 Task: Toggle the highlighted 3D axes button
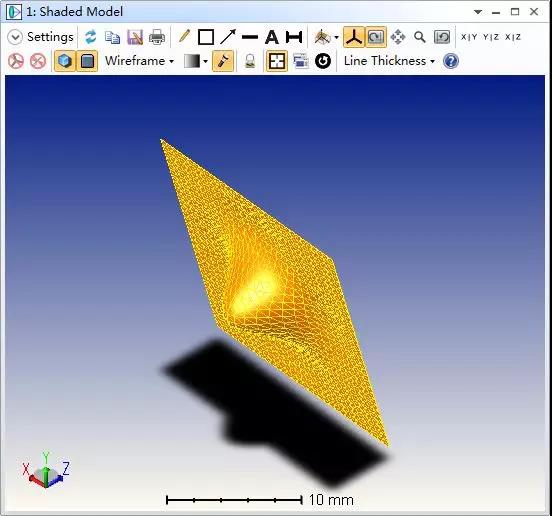[x=354, y=37]
